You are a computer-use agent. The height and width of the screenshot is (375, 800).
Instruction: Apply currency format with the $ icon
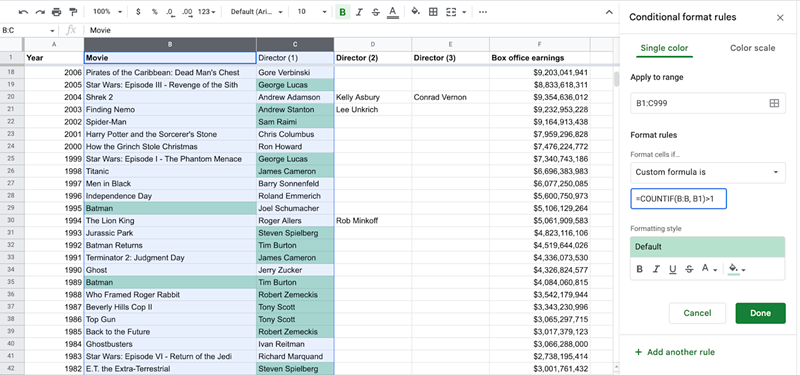coord(138,12)
